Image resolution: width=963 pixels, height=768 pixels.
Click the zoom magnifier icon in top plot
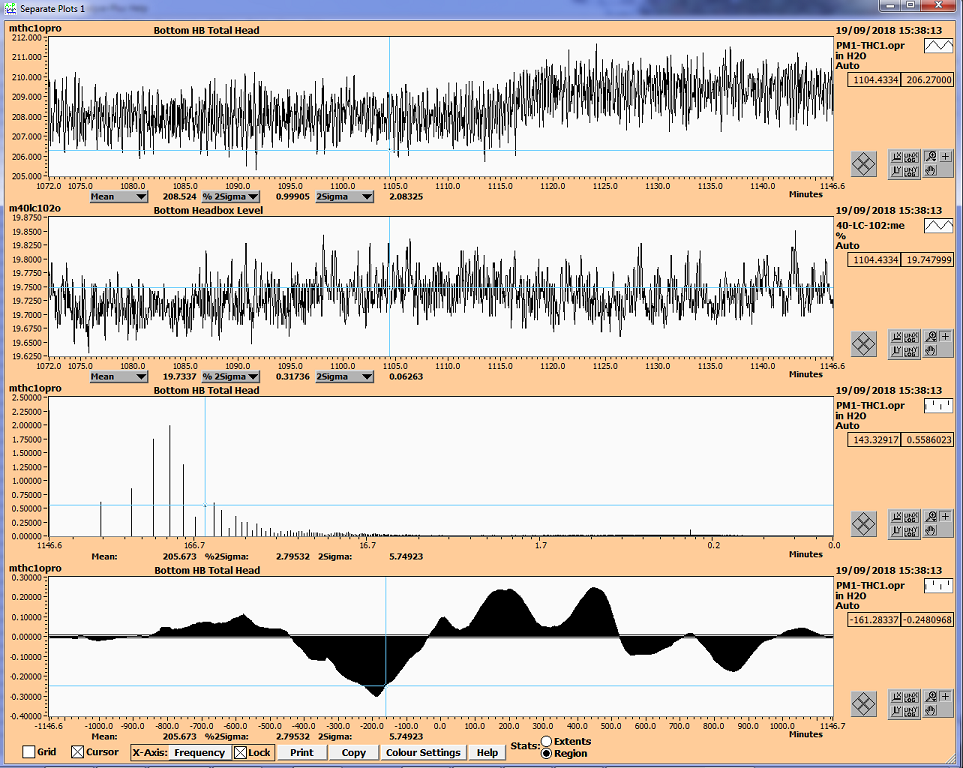[931, 156]
